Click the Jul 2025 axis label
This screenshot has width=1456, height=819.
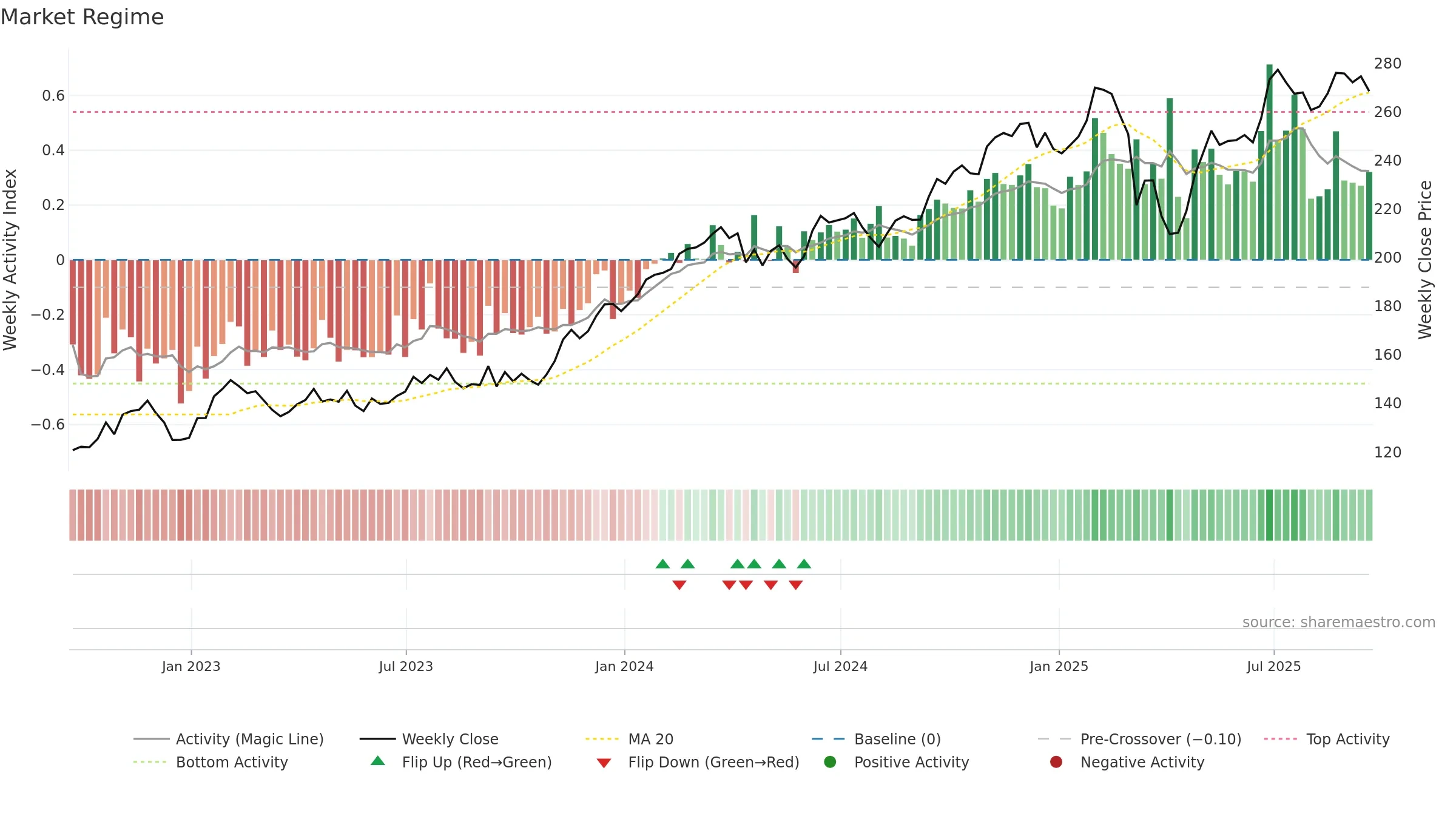click(x=1274, y=667)
